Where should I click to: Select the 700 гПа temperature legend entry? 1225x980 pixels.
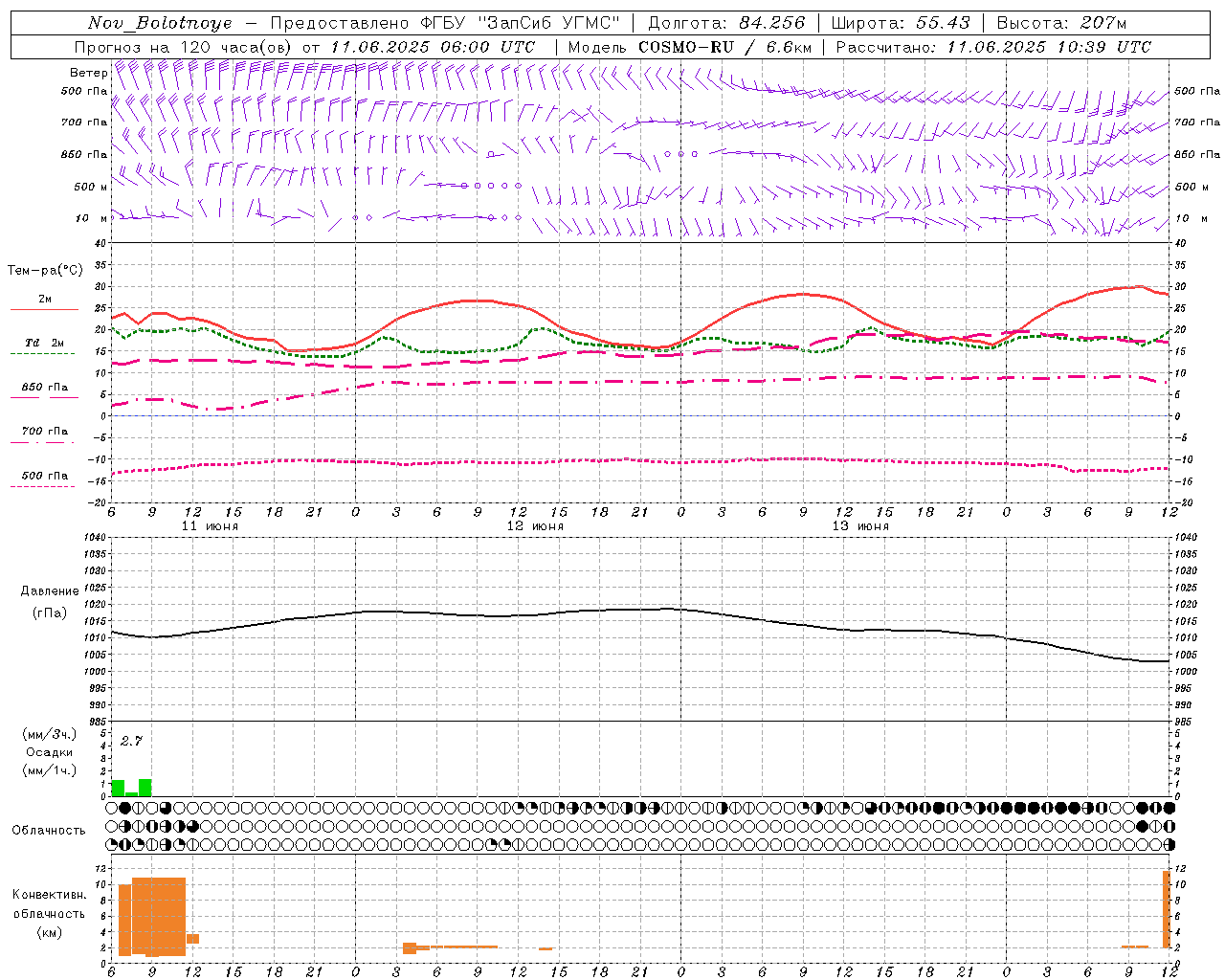pos(45,432)
